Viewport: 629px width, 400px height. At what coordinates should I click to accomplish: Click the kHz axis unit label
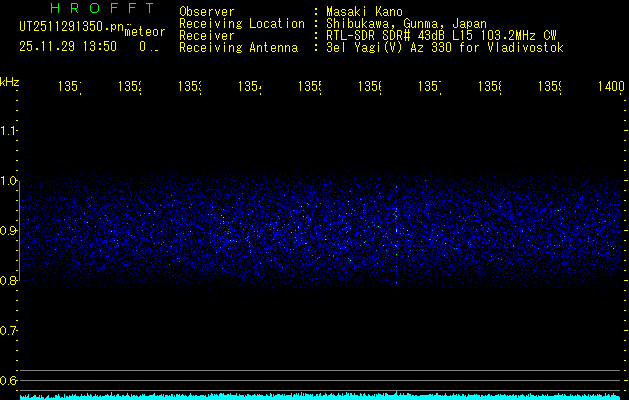(x=9, y=81)
